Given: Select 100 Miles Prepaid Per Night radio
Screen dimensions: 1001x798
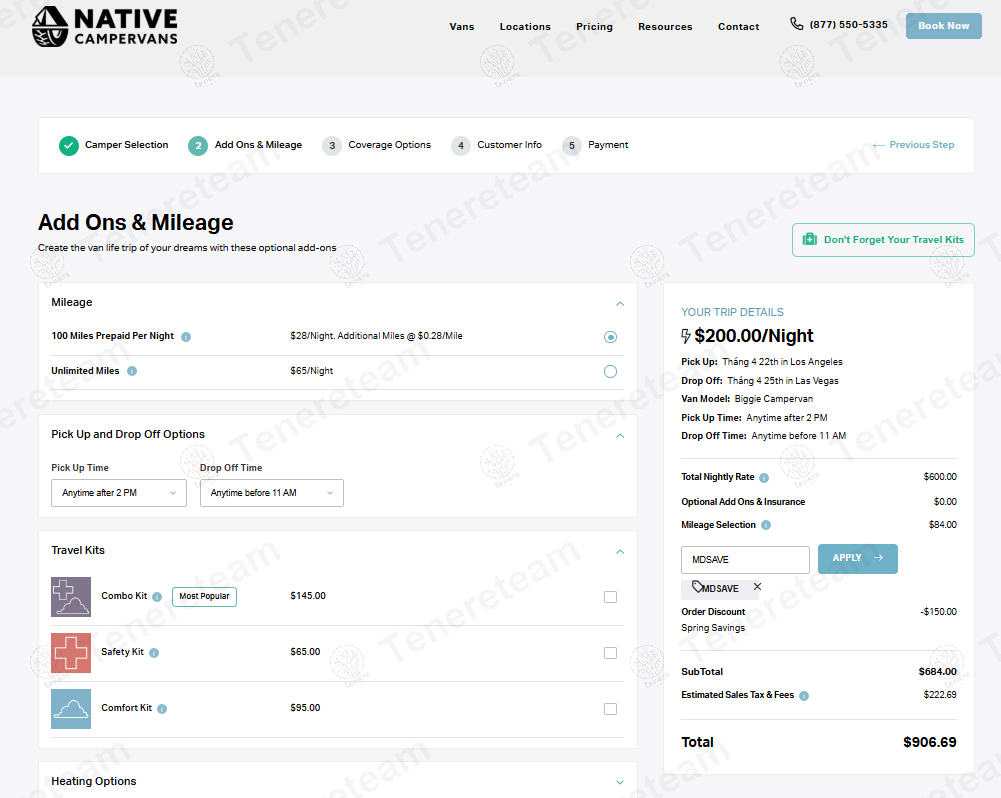Looking at the screenshot, I should click(610, 337).
